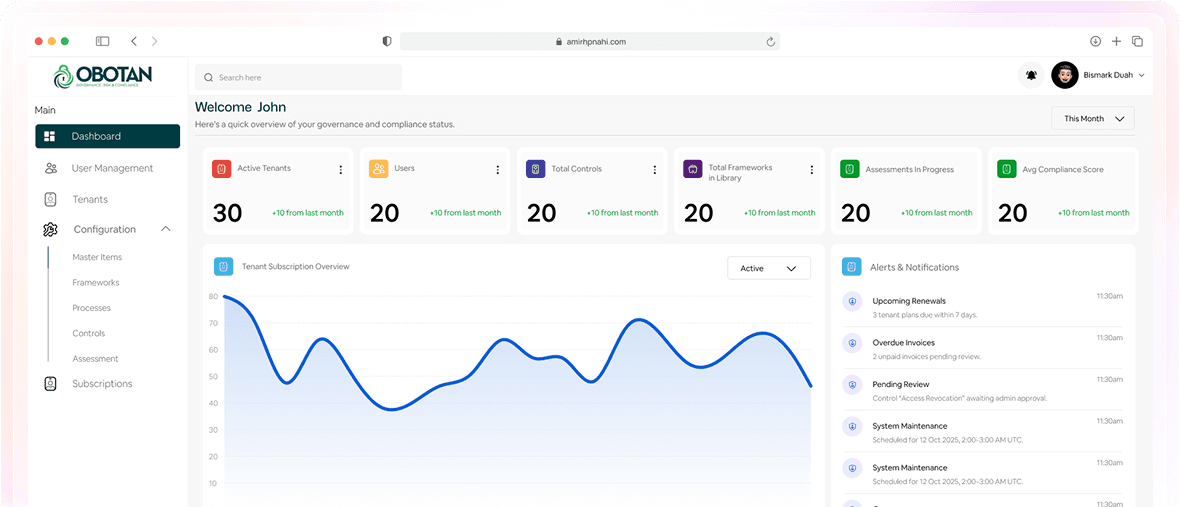Click the notification bell icon
Viewport: 1180px width, 507px height.
click(x=1031, y=75)
